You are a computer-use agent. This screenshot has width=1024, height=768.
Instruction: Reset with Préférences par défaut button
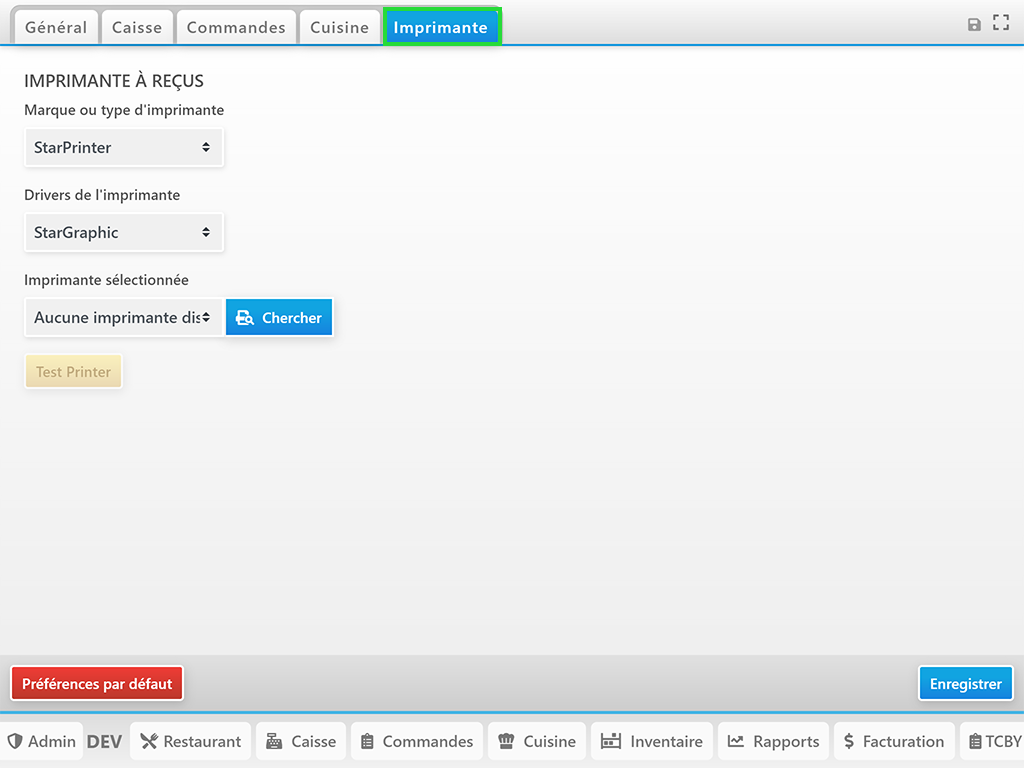(x=97, y=684)
